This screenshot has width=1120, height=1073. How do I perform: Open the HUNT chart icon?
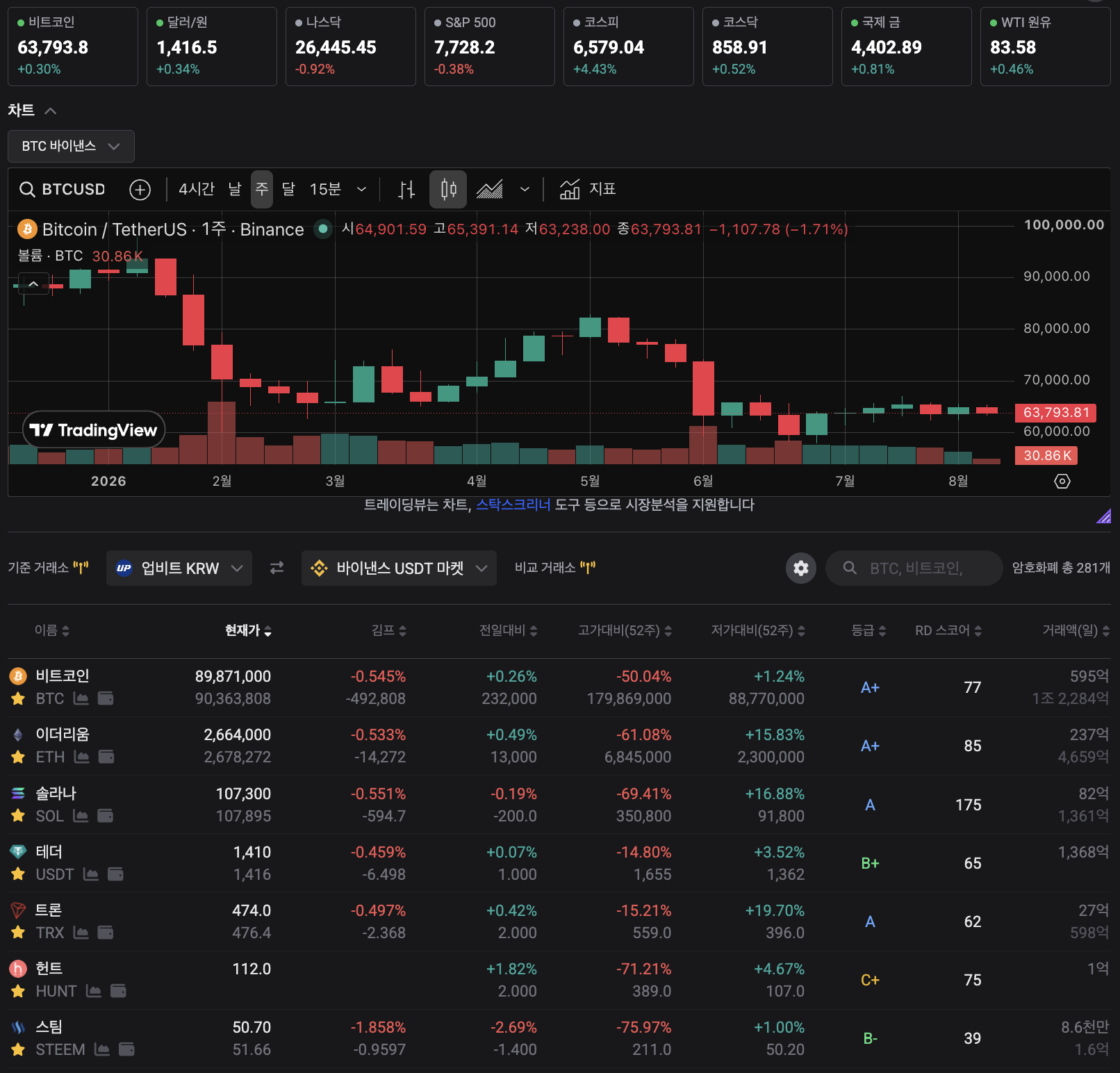[94, 991]
